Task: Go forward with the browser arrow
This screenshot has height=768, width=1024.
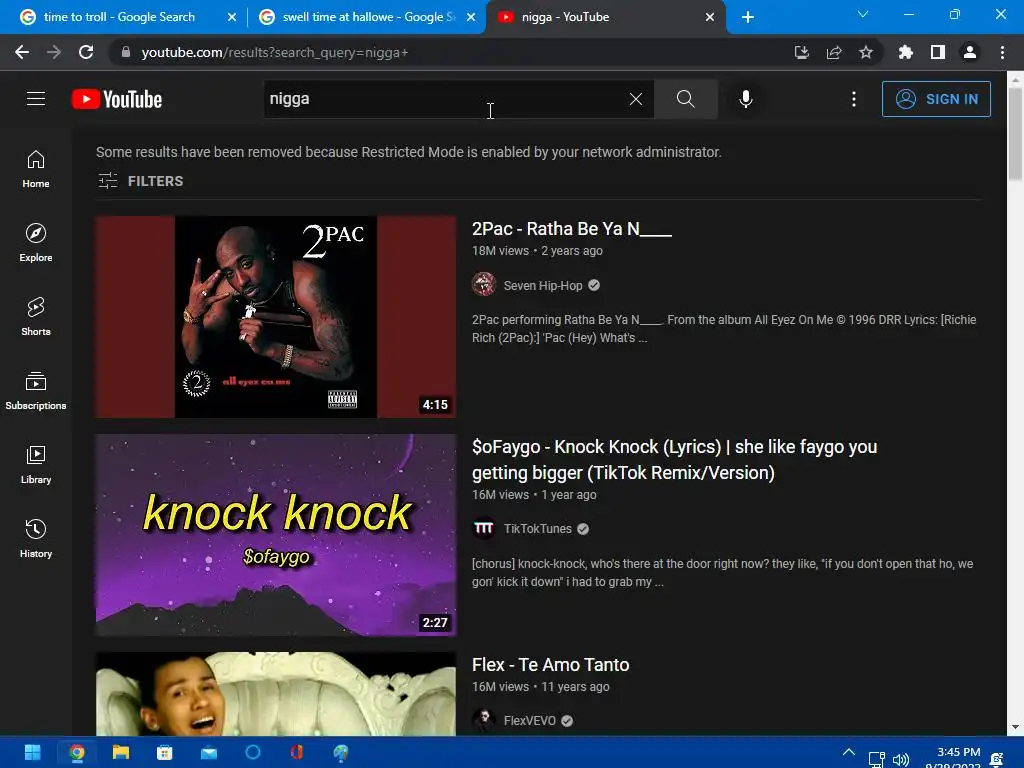Action: point(54,52)
